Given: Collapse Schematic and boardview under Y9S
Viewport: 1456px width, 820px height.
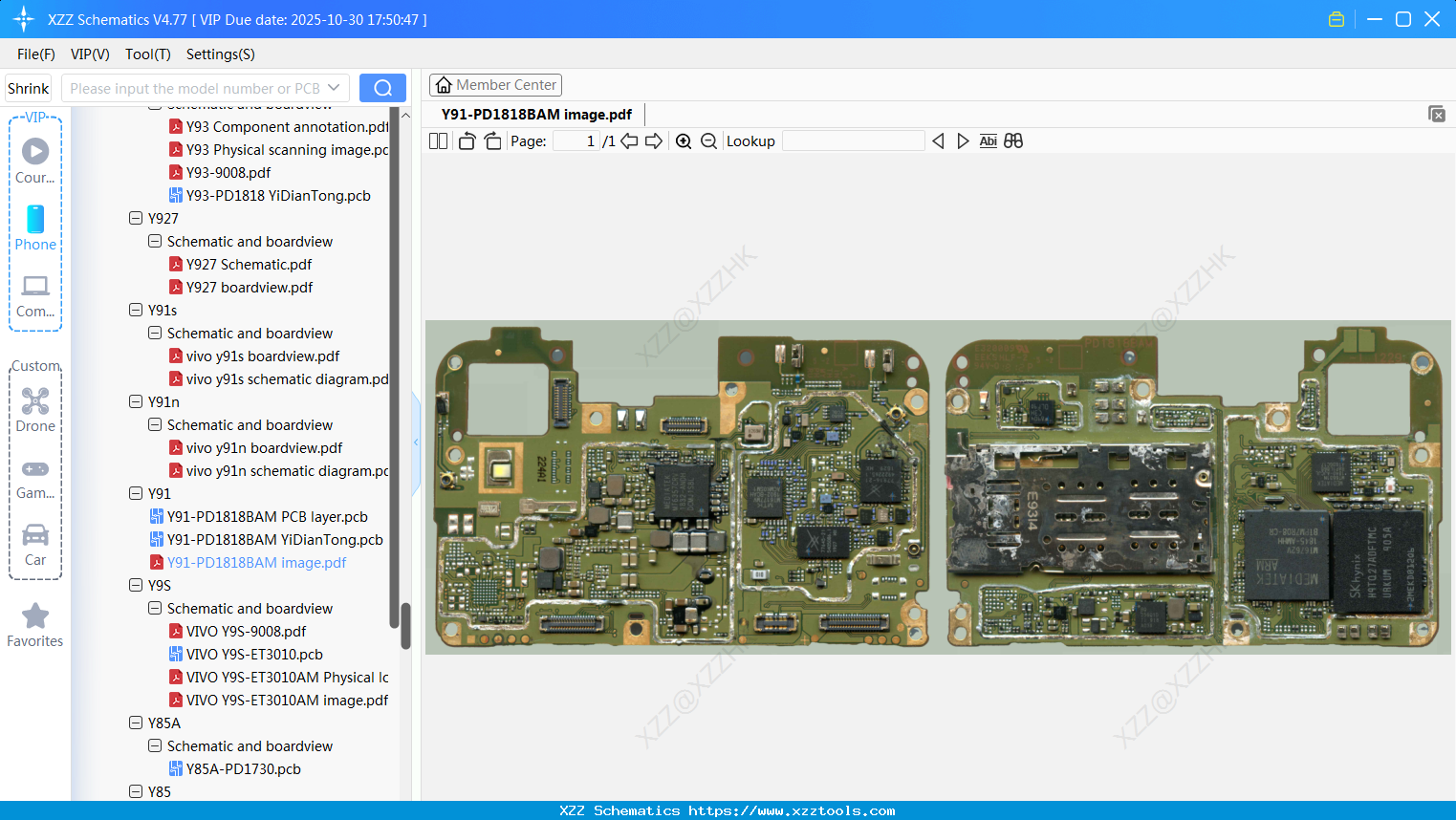Looking at the screenshot, I should (155, 608).
